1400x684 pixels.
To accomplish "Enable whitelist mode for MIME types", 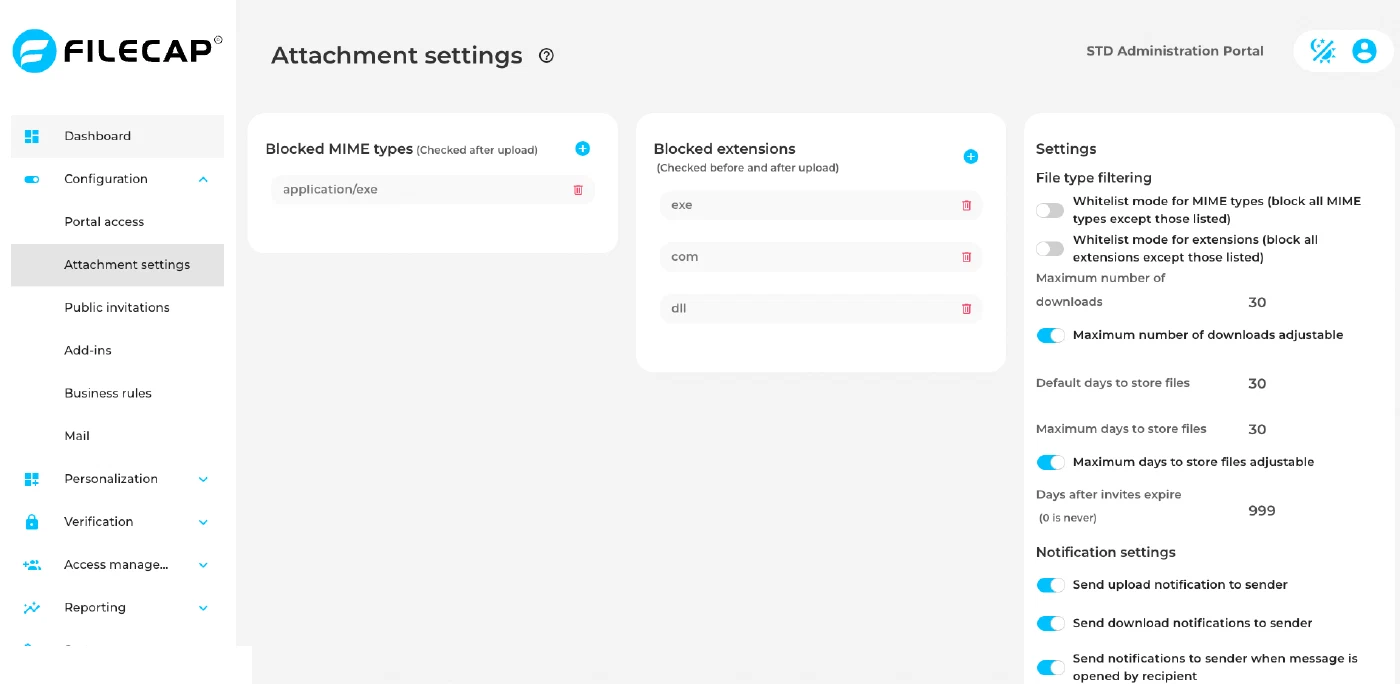I will coord(1050,210).
